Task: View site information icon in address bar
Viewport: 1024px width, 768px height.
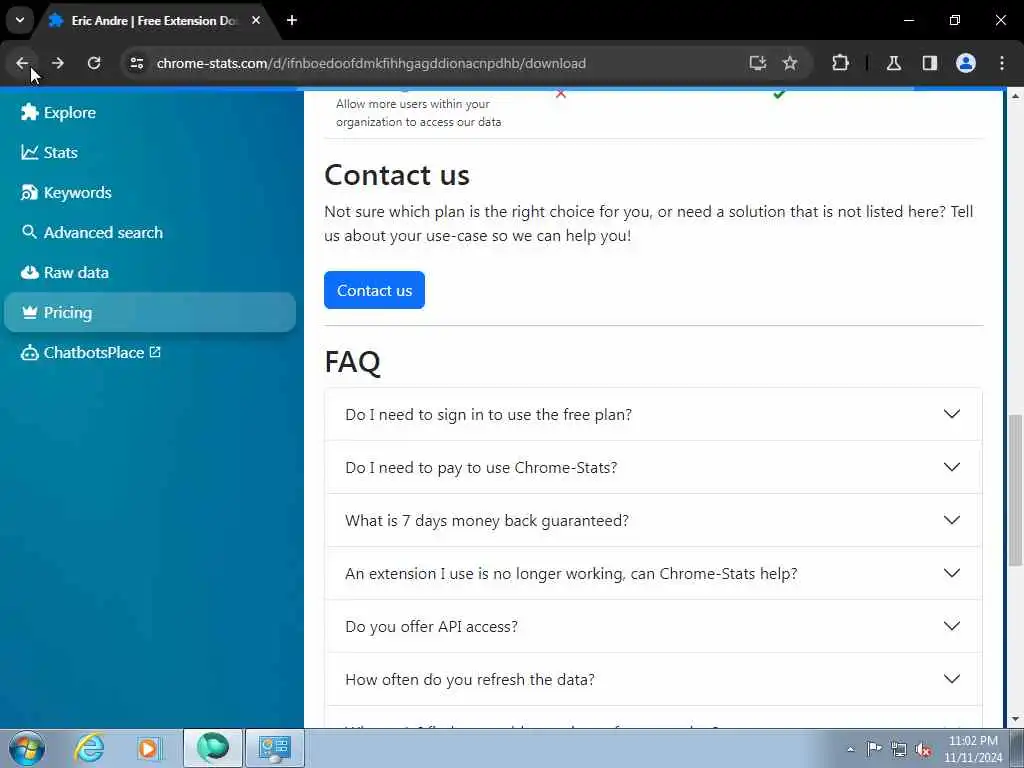Action: click(136, 63)
